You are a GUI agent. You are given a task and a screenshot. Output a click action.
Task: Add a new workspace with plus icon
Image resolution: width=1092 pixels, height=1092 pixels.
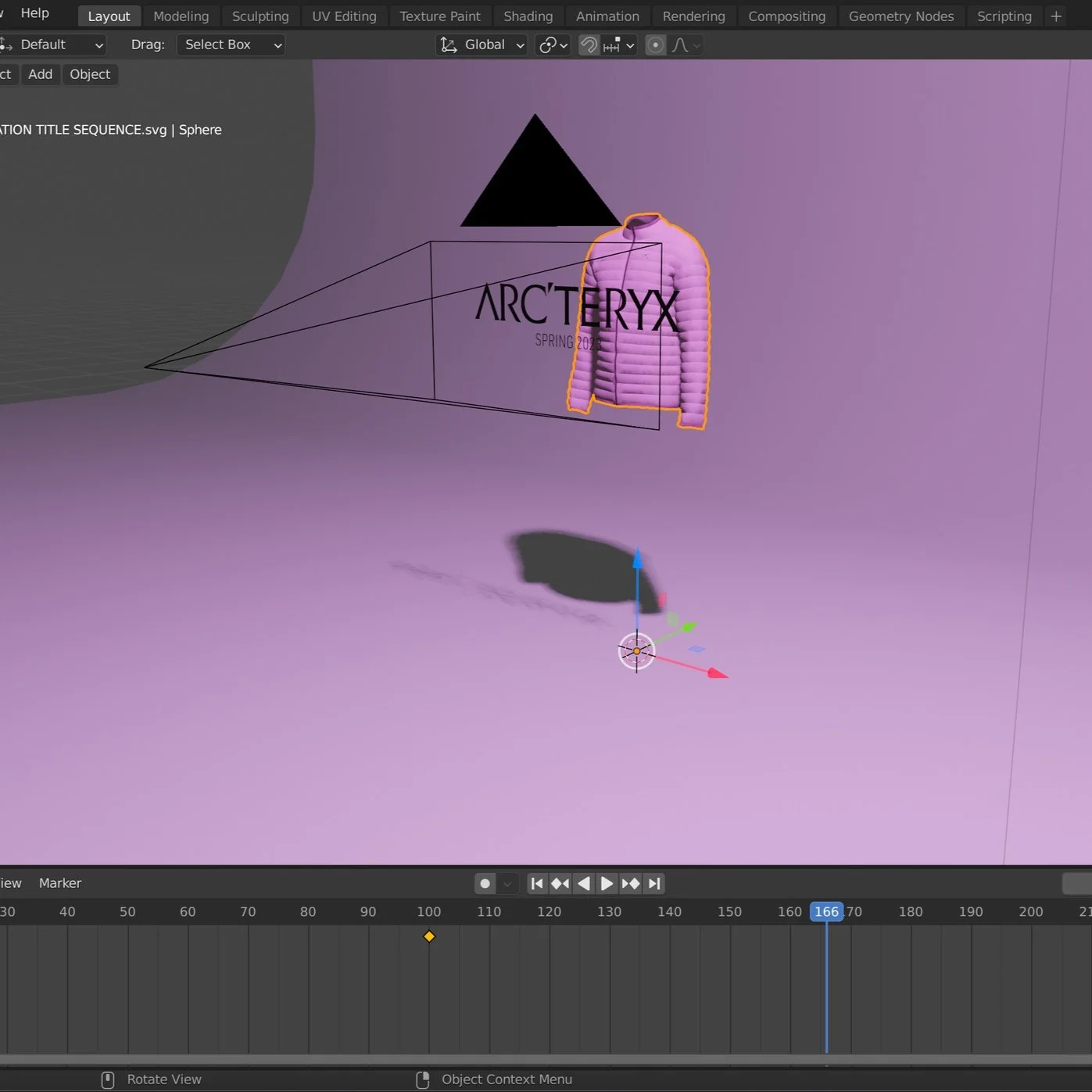[x=1056, y=16]
